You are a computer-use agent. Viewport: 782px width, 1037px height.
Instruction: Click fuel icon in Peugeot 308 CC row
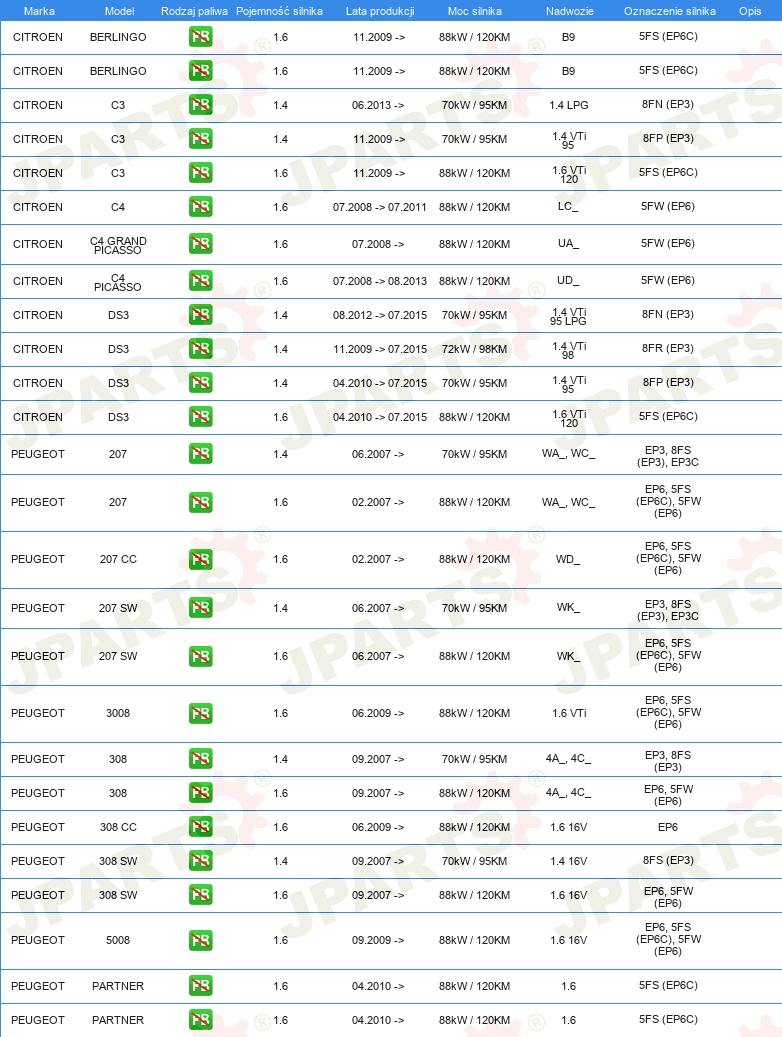(200, 827)
